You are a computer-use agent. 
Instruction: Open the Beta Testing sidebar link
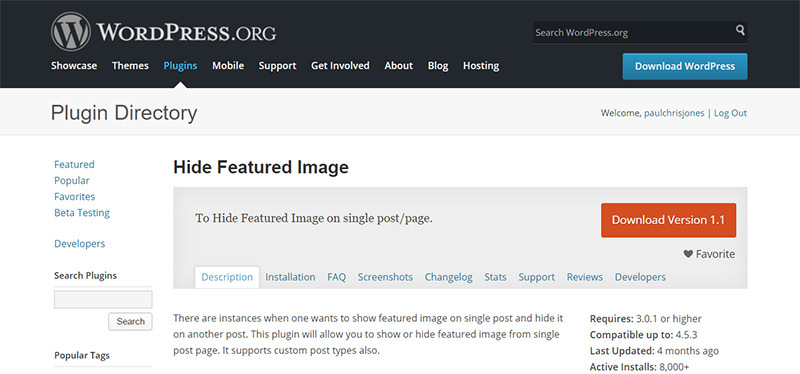point(82,213)
